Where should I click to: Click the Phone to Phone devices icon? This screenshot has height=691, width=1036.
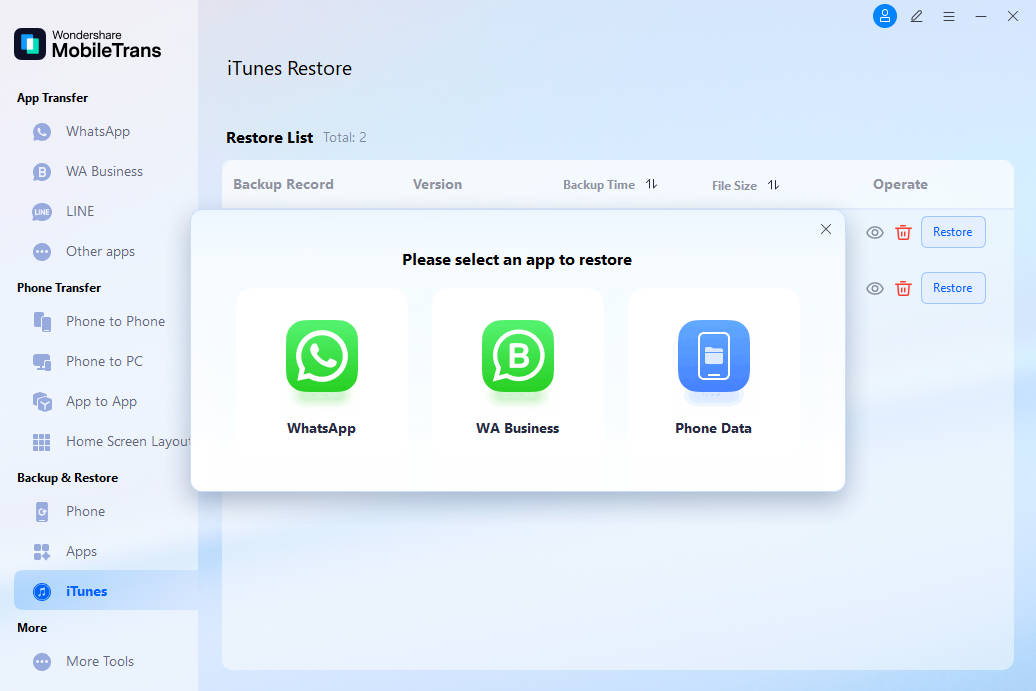tap(42, 322)
